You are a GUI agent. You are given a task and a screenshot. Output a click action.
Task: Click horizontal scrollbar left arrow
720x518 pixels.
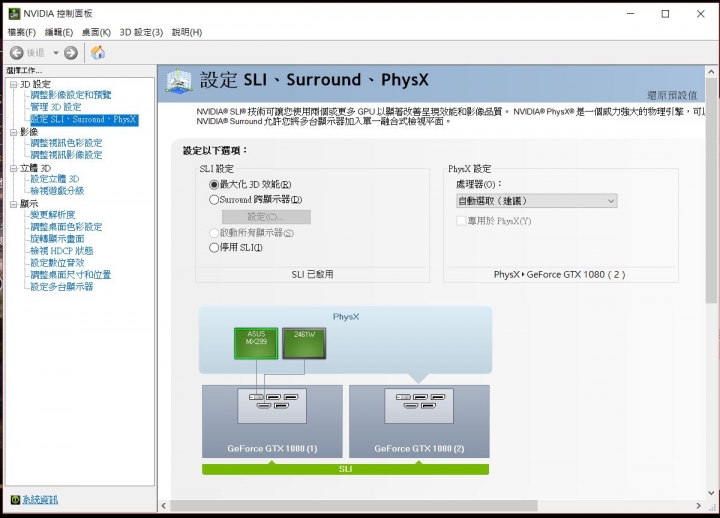tap(164, 506)
